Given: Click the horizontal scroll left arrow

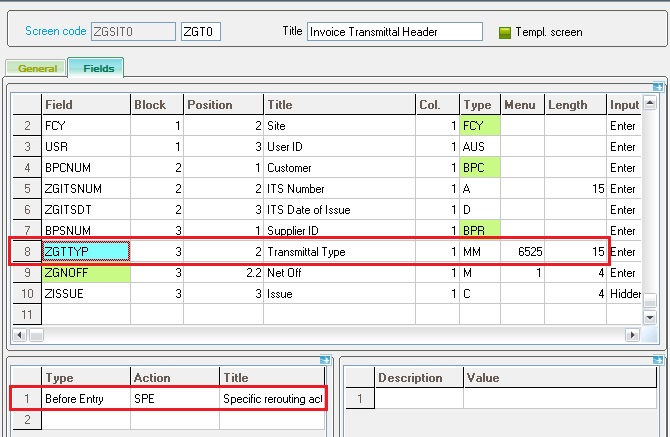Looking at the screenshot, I should pos(20,335).
